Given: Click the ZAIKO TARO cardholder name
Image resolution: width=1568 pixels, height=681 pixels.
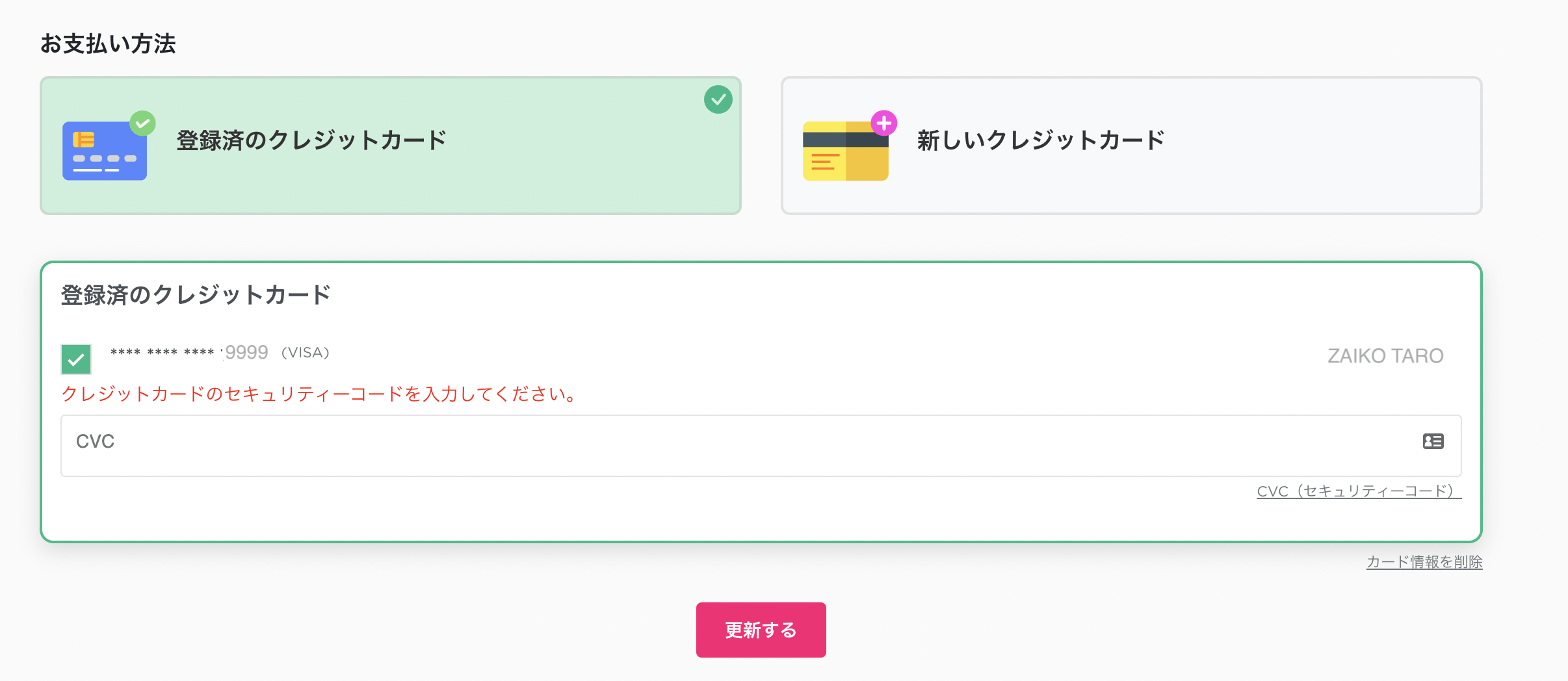Looking at the screenshot, I should tap(1385, 356).
